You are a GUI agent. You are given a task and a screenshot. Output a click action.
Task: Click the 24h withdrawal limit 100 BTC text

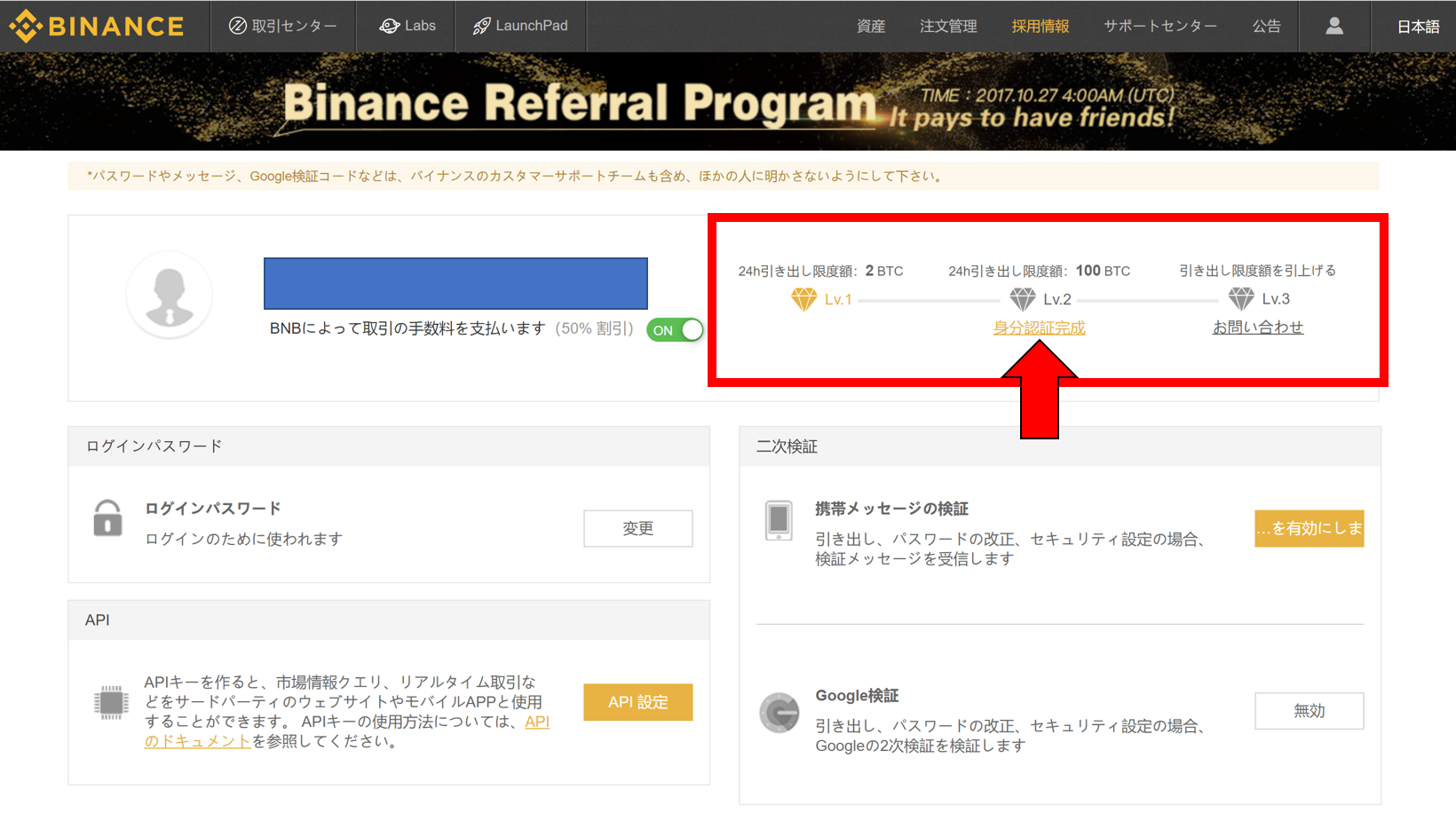coord(1039,271)
